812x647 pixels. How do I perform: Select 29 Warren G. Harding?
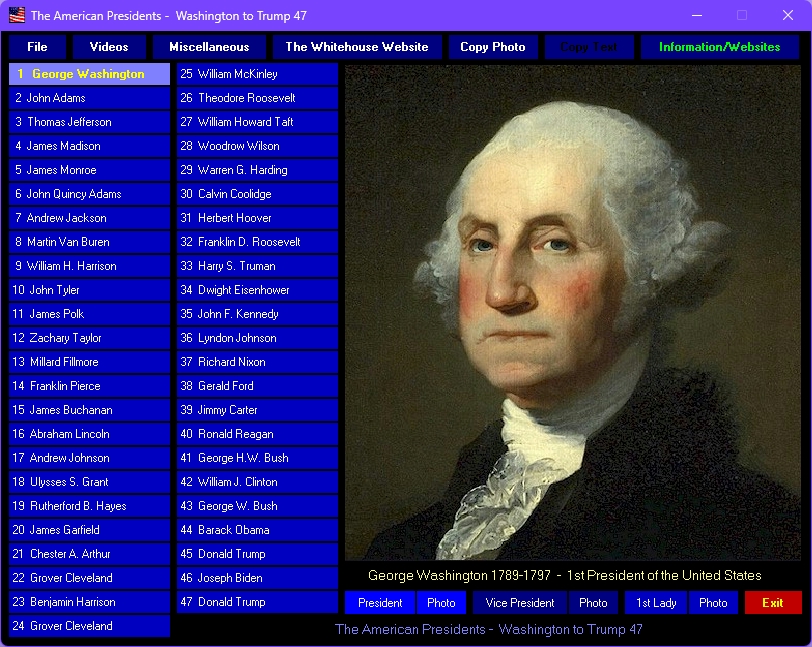257,170
